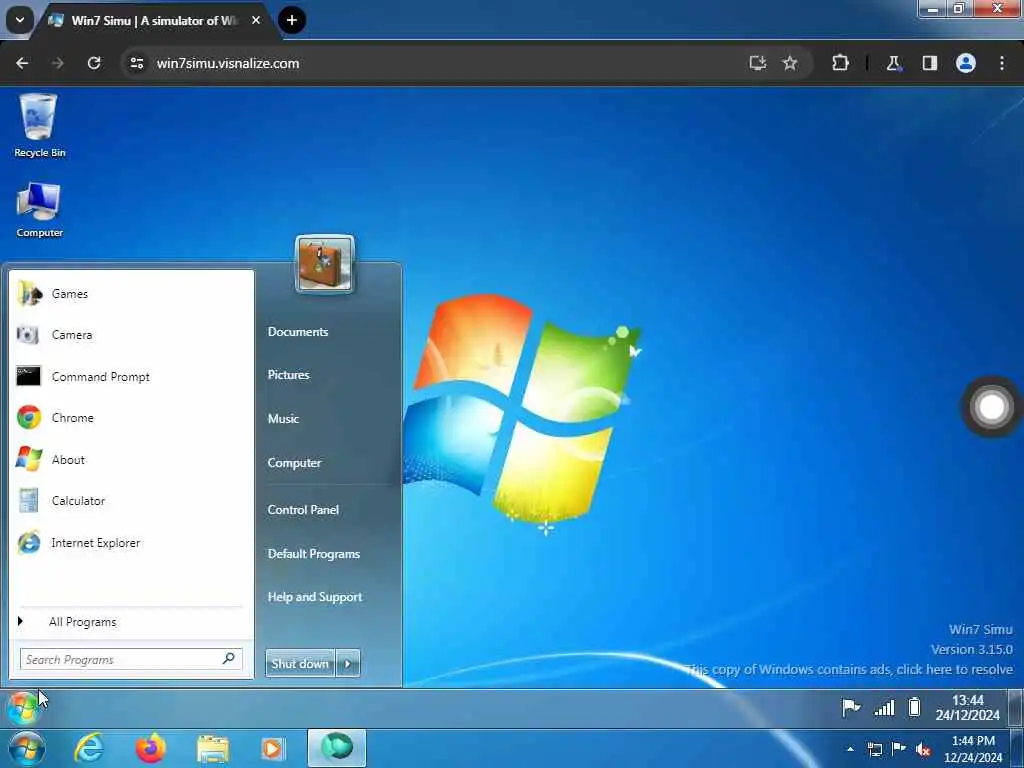
Task: Open the browser three-dot menu
Action: tap(1002, 63)
